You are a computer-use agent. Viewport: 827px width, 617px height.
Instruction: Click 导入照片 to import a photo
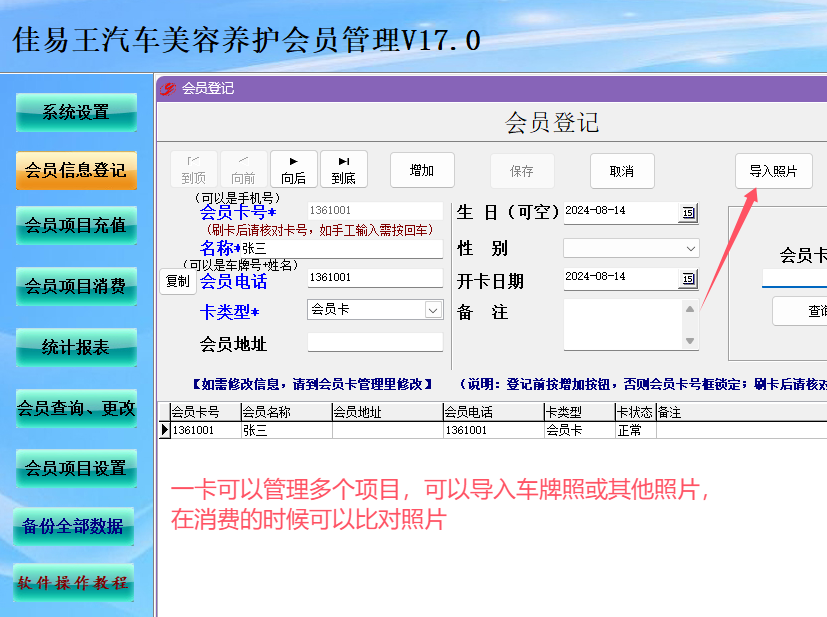(x=773, y=171)
